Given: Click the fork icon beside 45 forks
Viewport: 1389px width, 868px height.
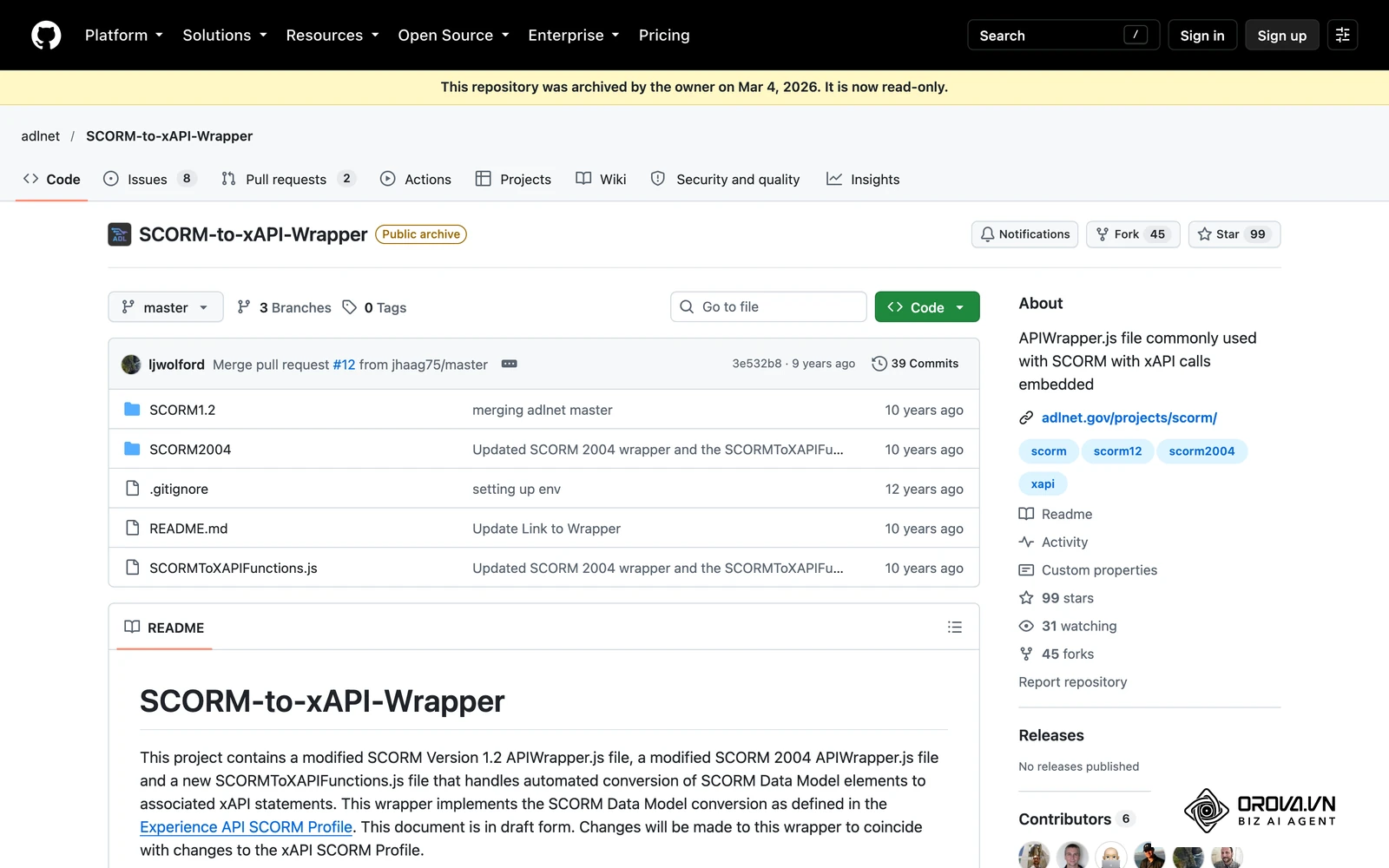Looking at the screenshot, I should pyautogui.click(x=1026, y=654).
